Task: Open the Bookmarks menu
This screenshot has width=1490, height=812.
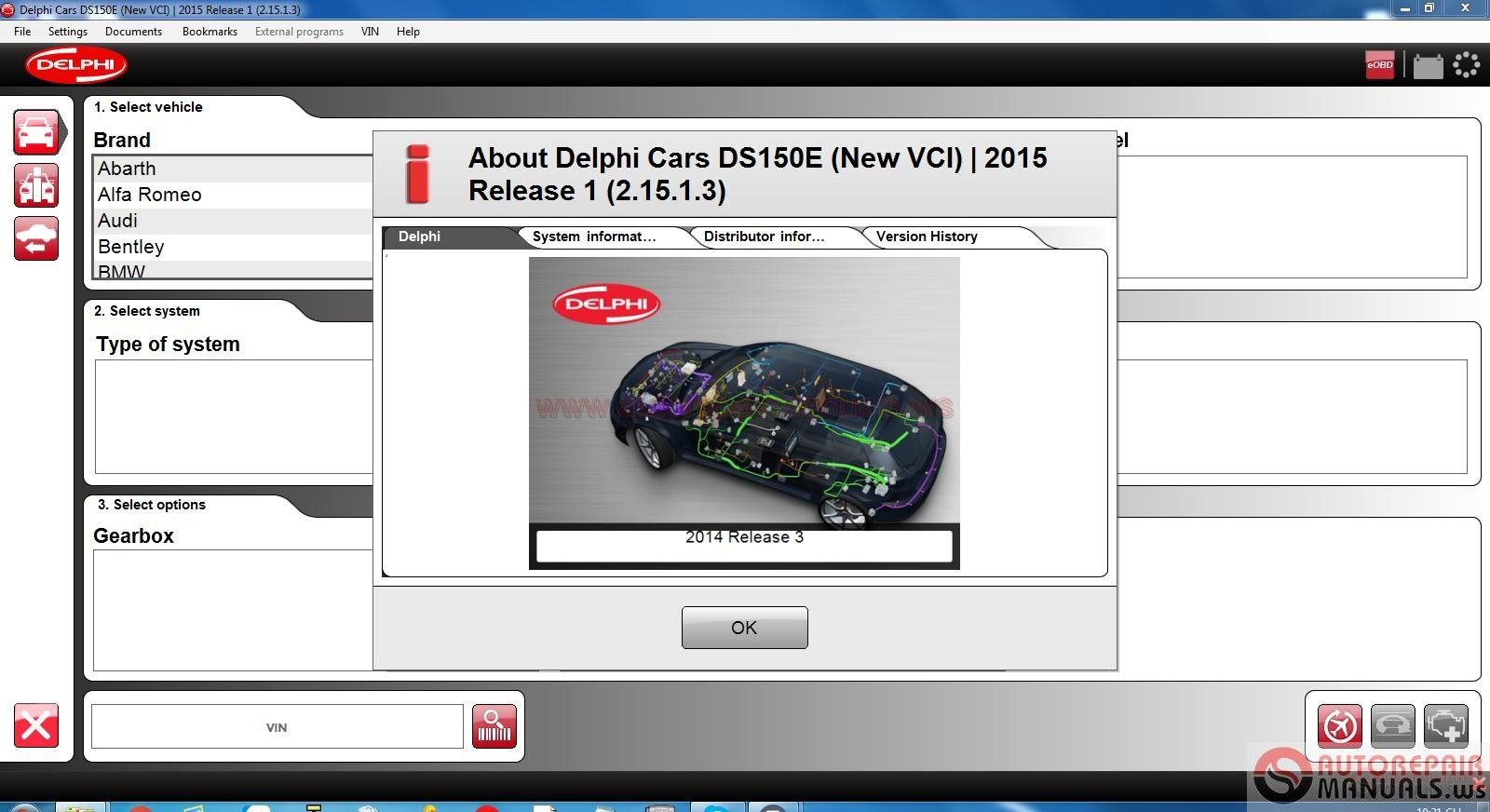Action: (x=210, y=32)
